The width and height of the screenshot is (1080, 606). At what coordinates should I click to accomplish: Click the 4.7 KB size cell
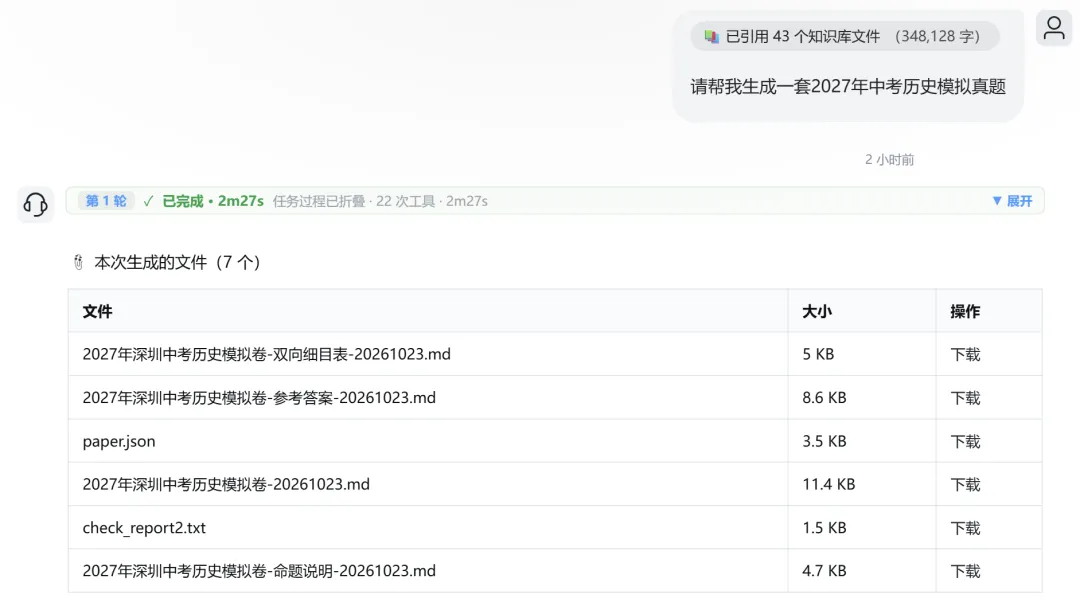coord(824,572)
